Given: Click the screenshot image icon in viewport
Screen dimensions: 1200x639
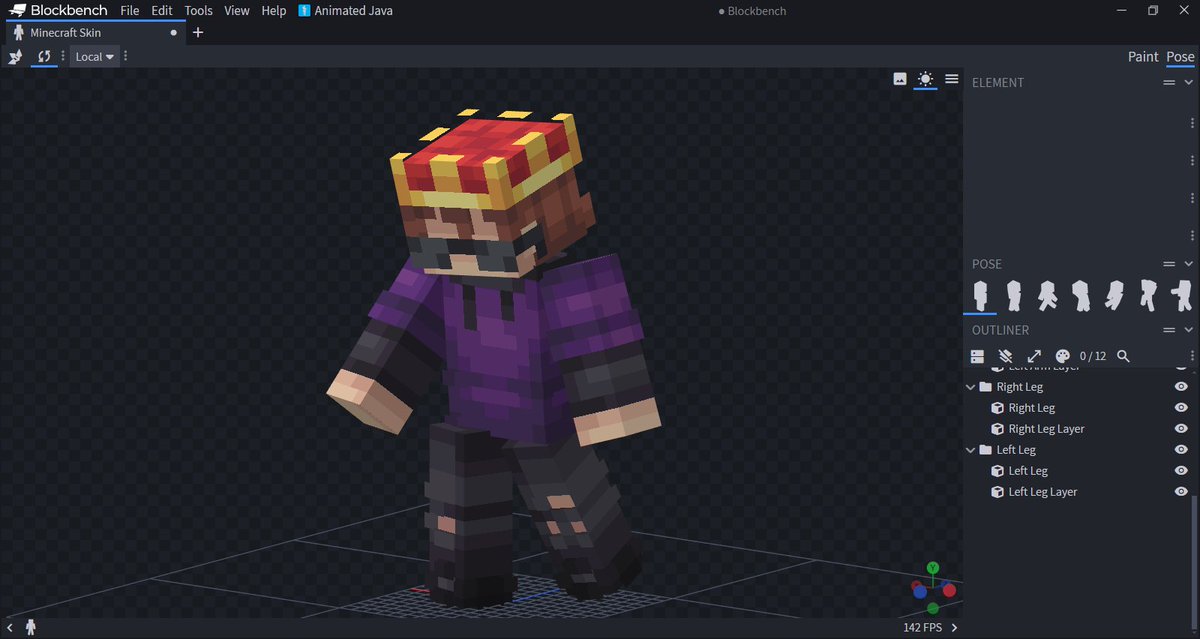Looking at the screenshot, I should tap(900, 79).
